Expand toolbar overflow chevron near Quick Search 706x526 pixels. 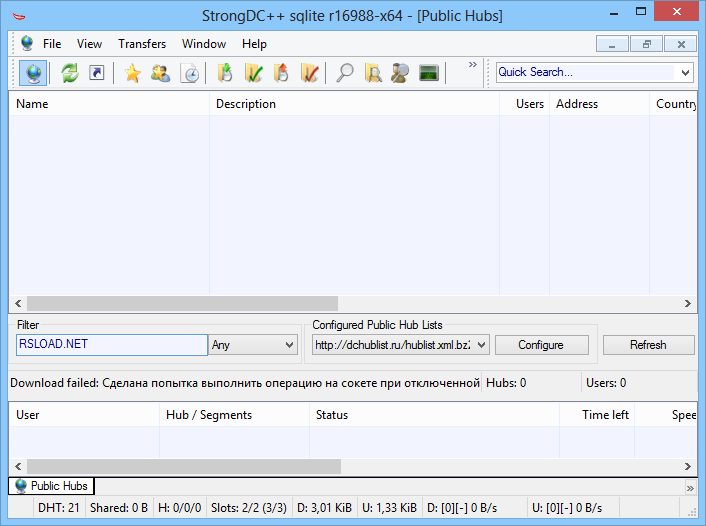(472, 64)
